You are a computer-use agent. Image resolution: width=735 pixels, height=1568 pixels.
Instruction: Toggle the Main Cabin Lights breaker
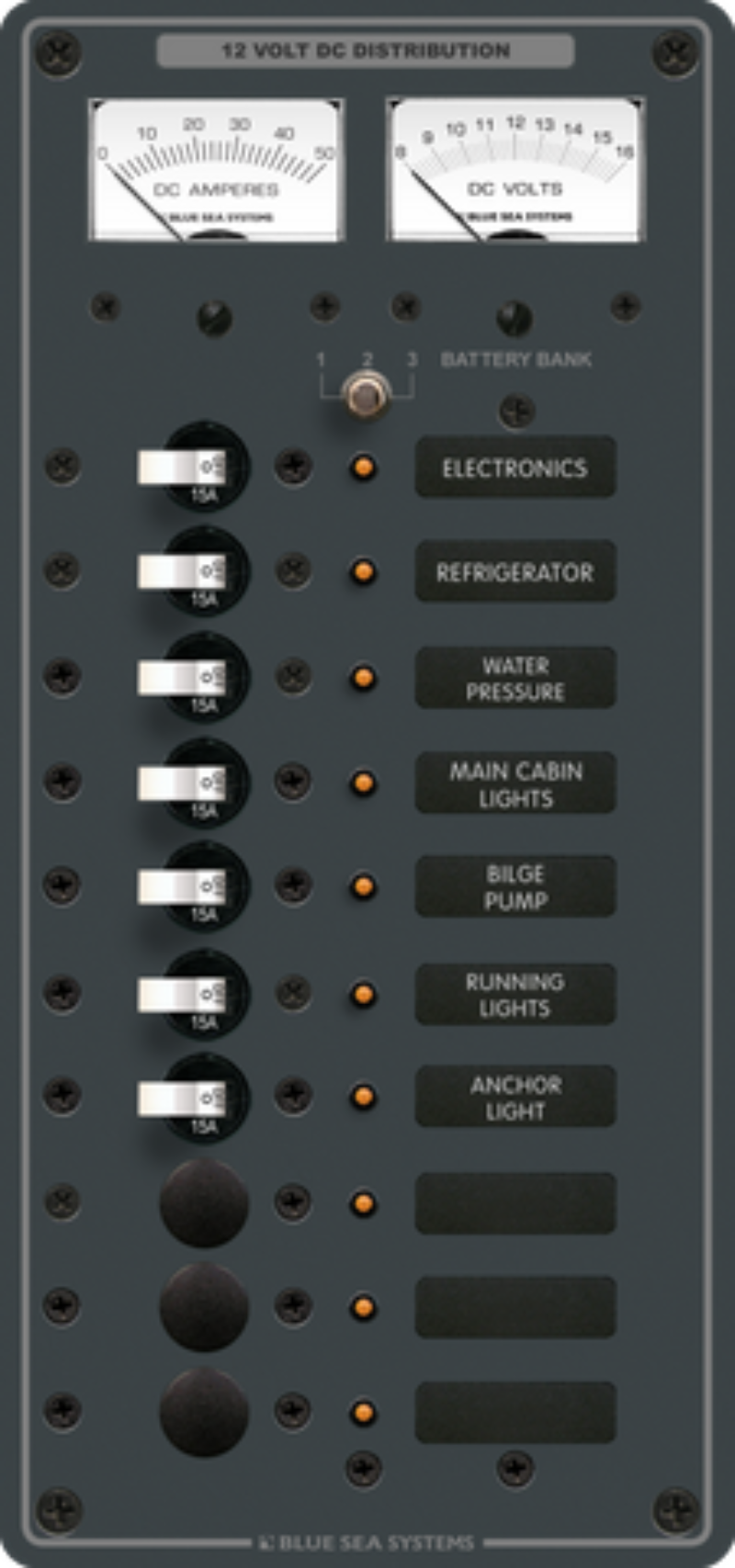point(182,783)
